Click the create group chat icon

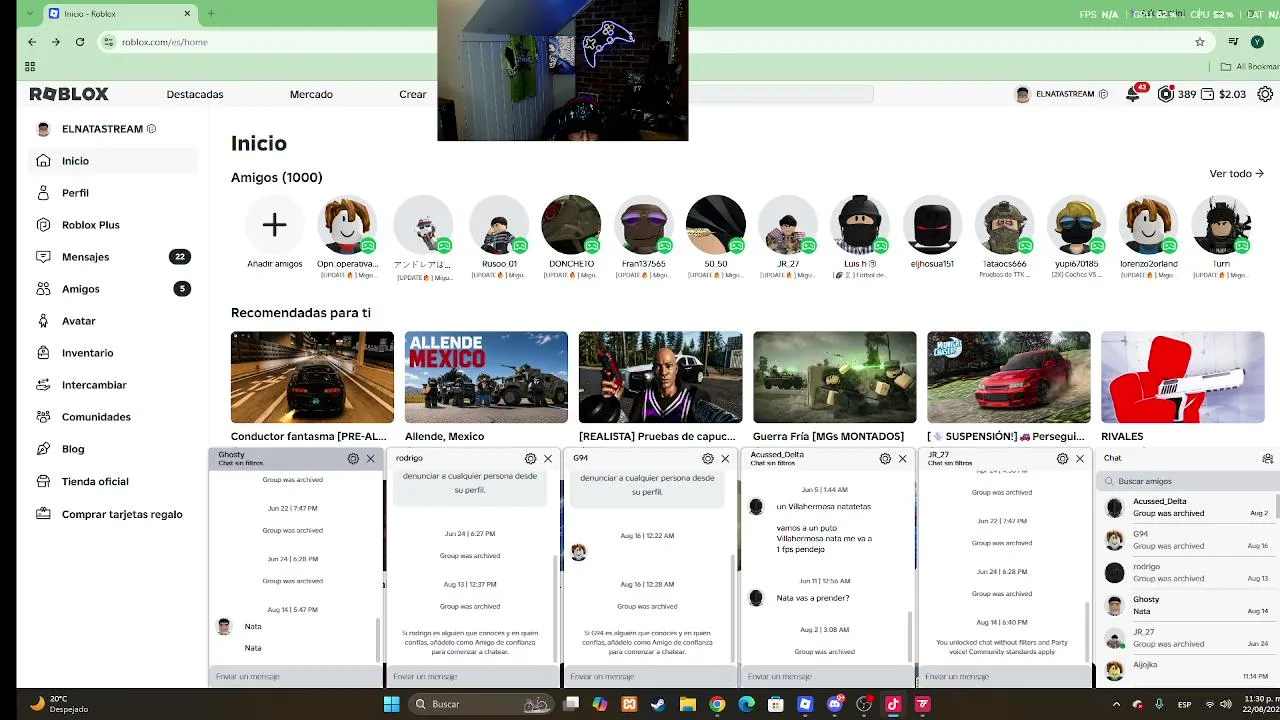point(1267,459)
